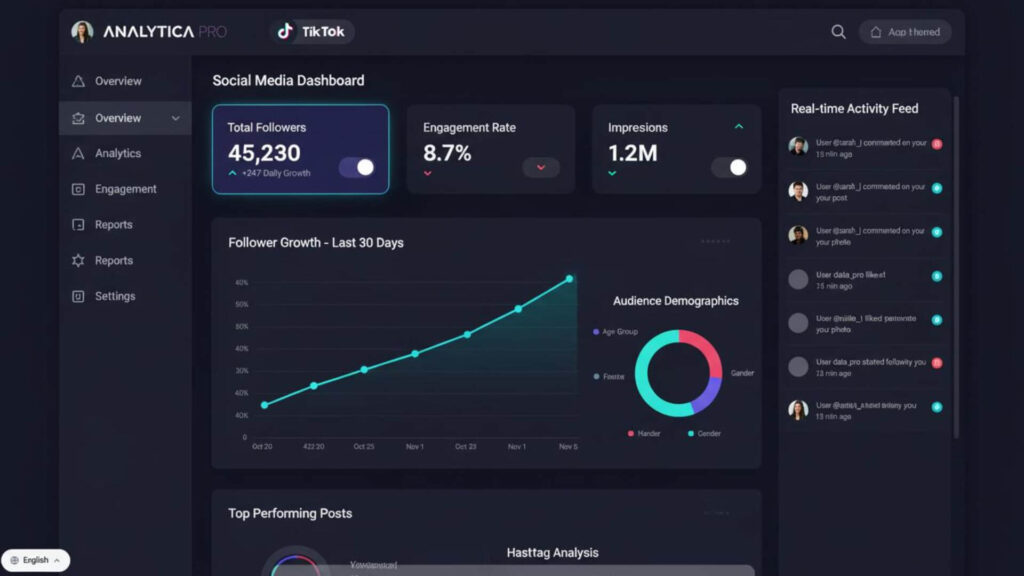Expand the highlighted Overview chevron
The width and height of the screenshot is (1024, 576).
pyautogui.click(x=176, y=118)
